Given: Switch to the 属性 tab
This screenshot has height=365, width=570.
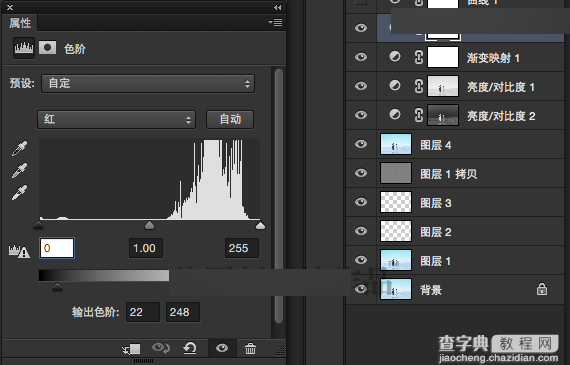Looking at the screenshot, I should pos(20,23).
